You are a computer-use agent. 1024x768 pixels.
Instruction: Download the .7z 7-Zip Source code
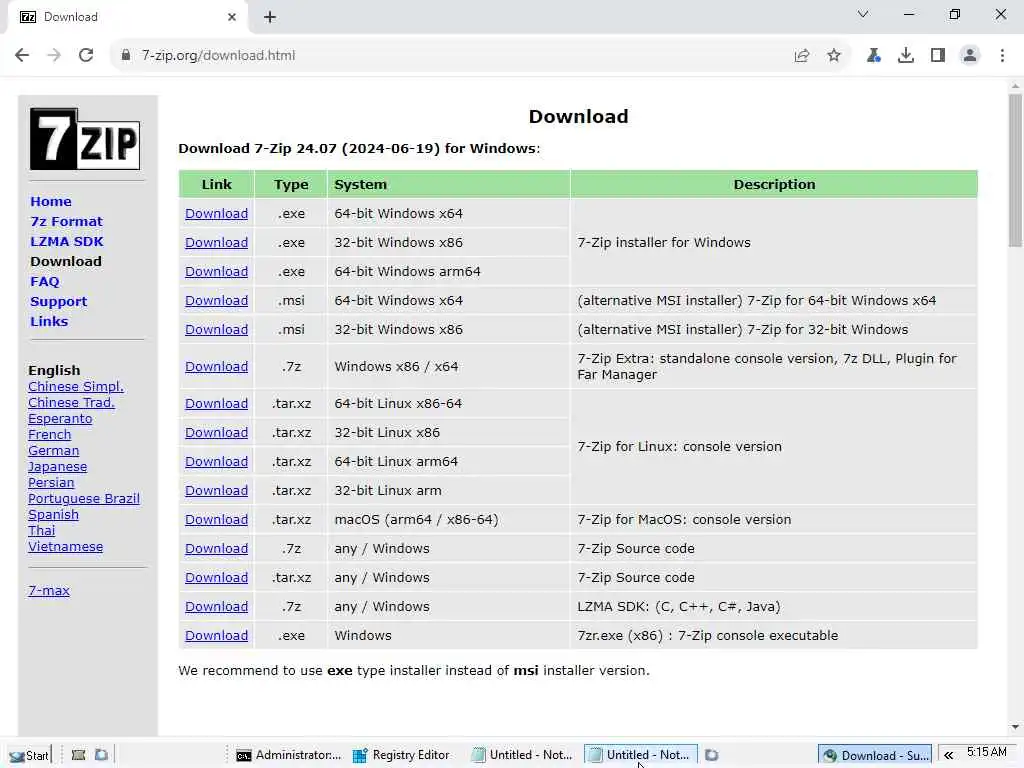[x=216, y=549]
